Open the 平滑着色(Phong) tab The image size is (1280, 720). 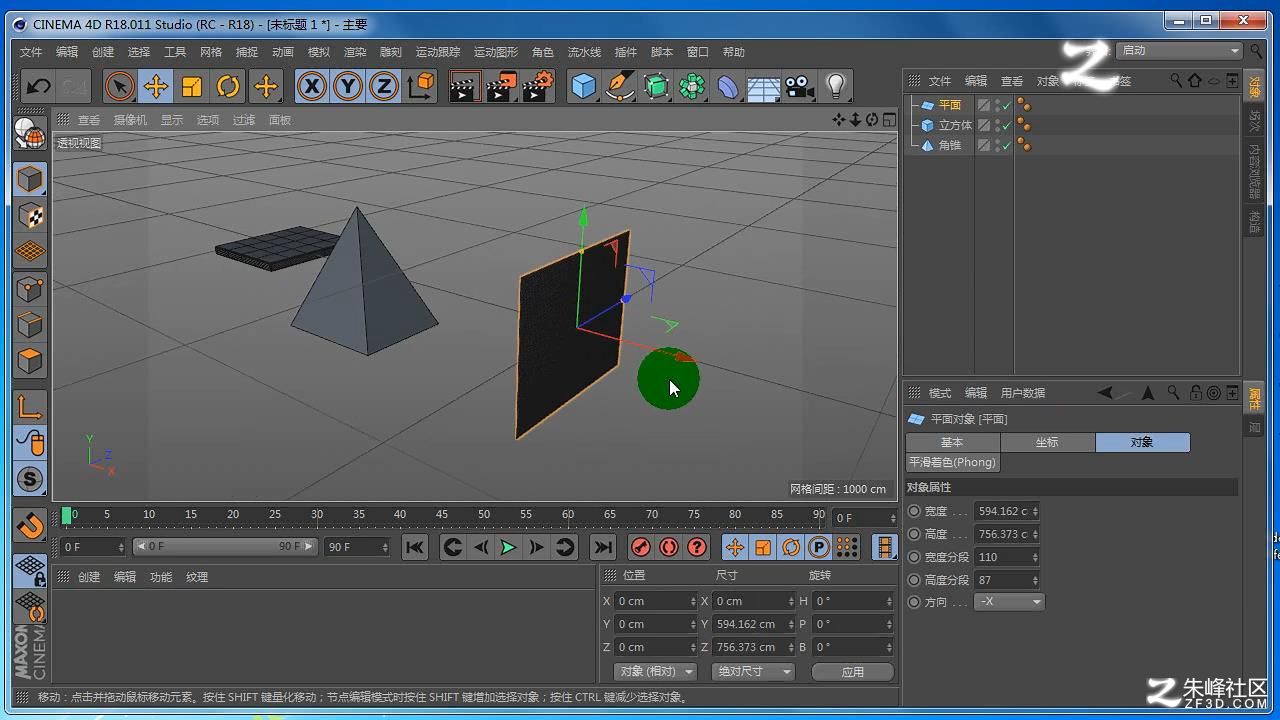point(952,462)
